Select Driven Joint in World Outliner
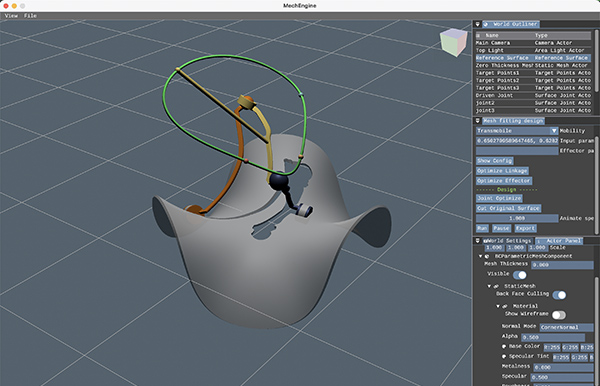 pyautogui.click(x=533, y=95)
